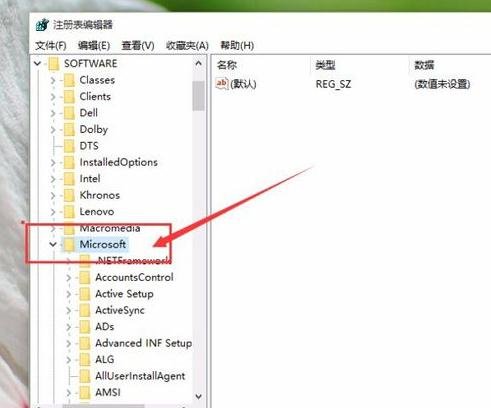Select the Classes folder icon

[69, 80]
